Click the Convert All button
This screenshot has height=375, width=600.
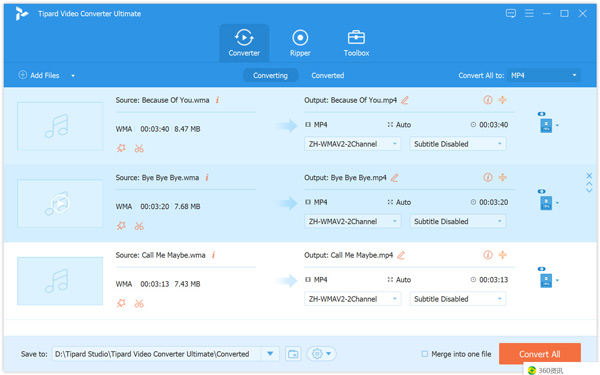[x=540, y=354]
